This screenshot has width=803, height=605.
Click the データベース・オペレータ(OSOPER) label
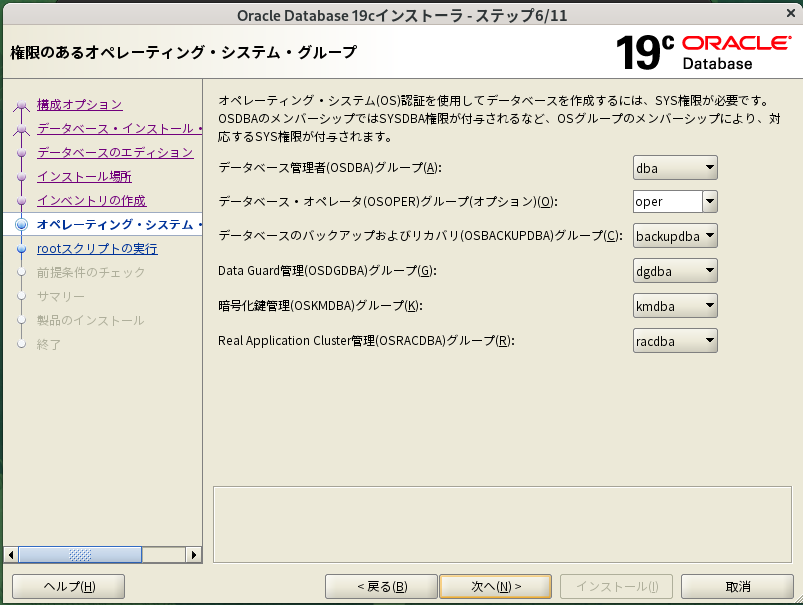[388, 201]
